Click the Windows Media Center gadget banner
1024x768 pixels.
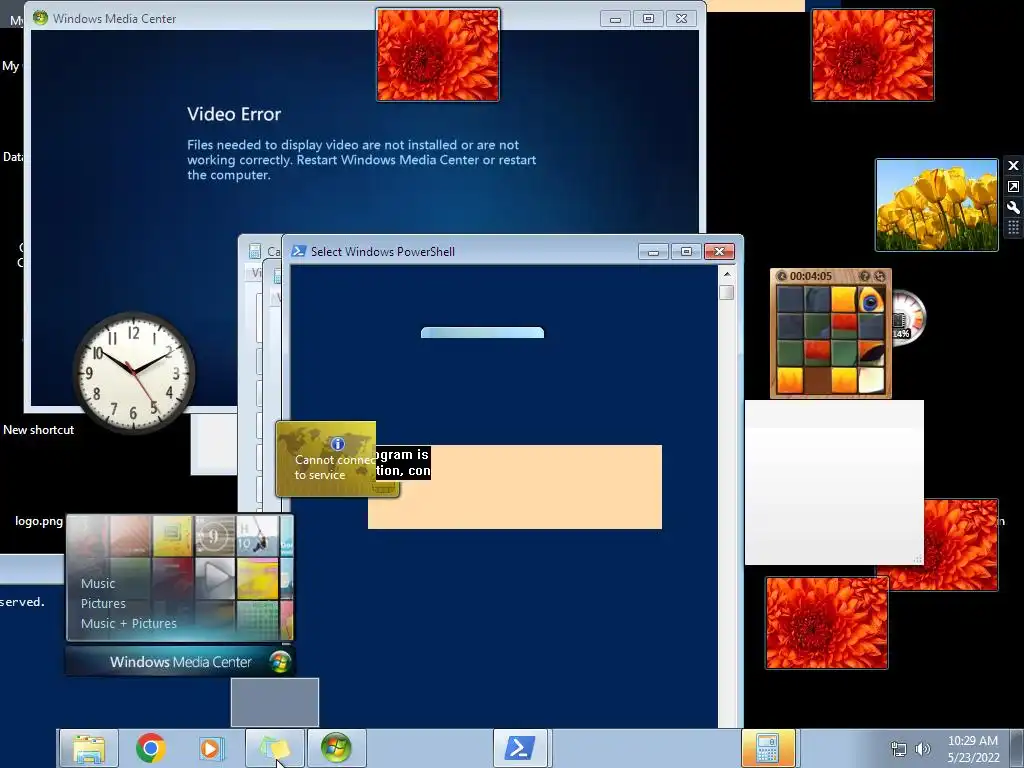(x=180, y=662)
